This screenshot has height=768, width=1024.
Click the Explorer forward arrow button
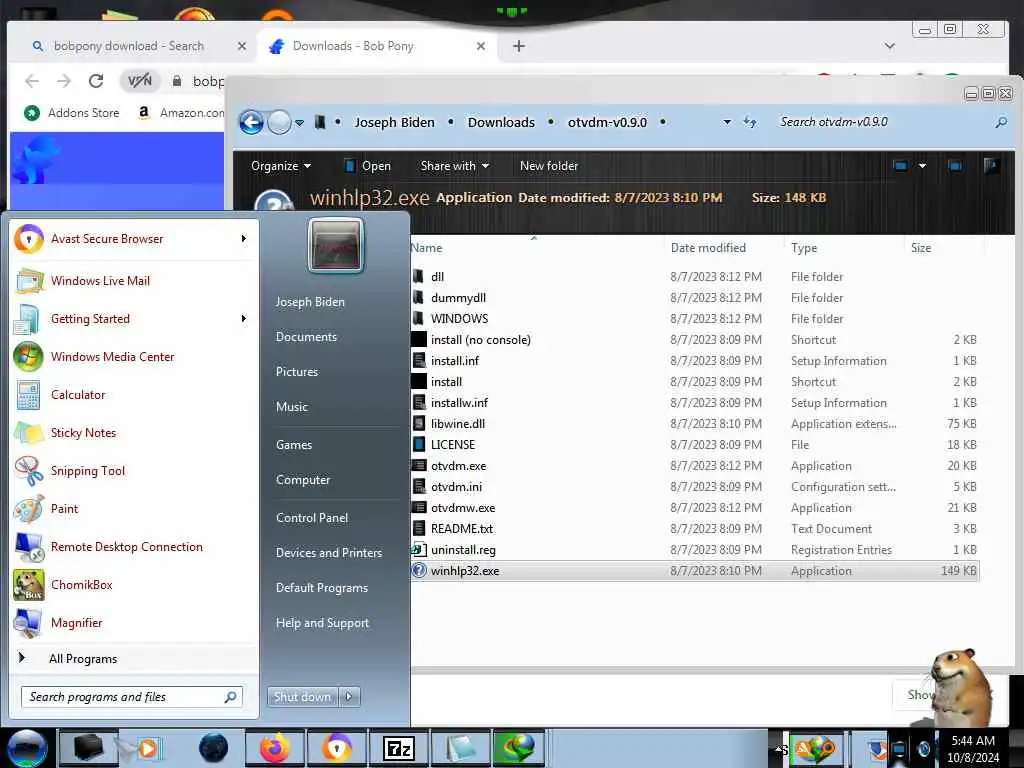click(280, 122)
